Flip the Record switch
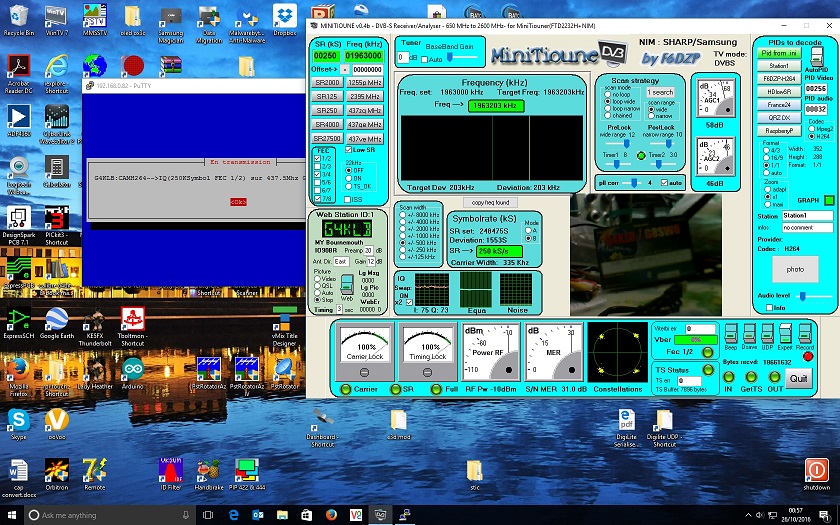 point(804,333)
